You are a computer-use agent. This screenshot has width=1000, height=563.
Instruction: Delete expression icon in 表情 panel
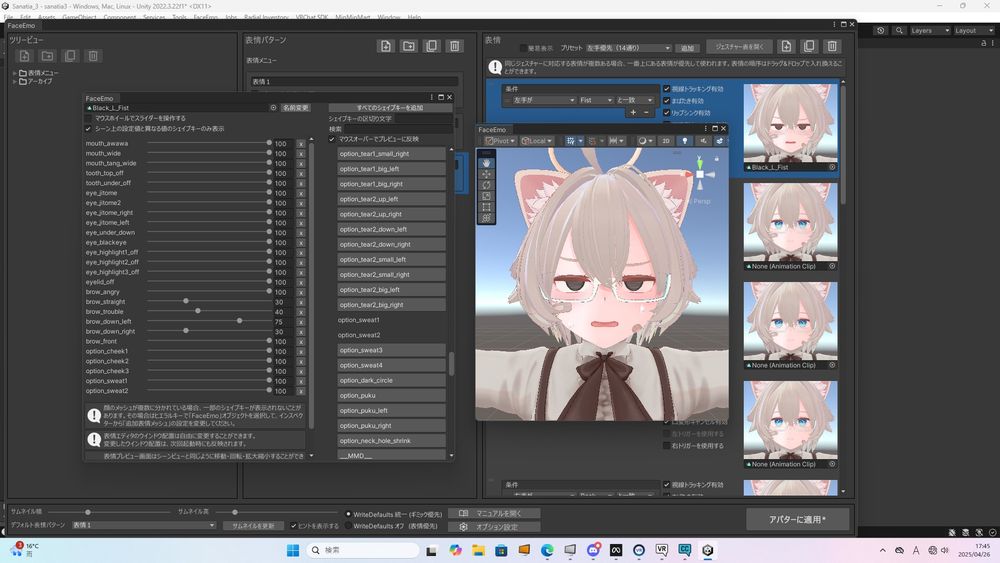pyautogui.click(x=832, y=46)
